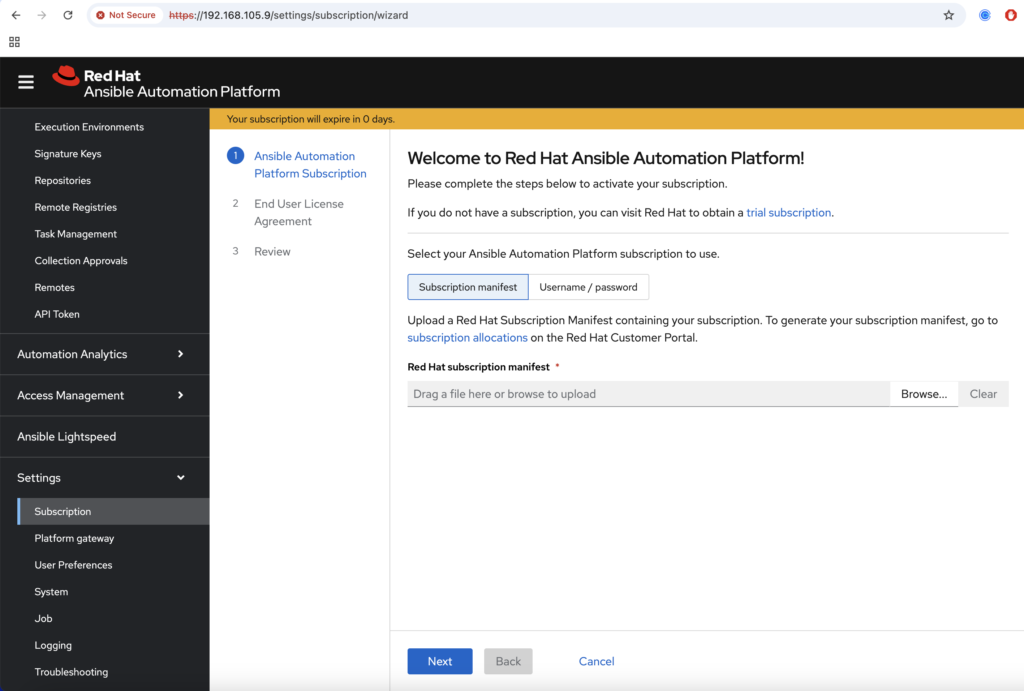Image resolution: width=1024 pixels, height=691 pixels.
Task: Go to Collection Approvals
Action: click(x=81, y=261)
